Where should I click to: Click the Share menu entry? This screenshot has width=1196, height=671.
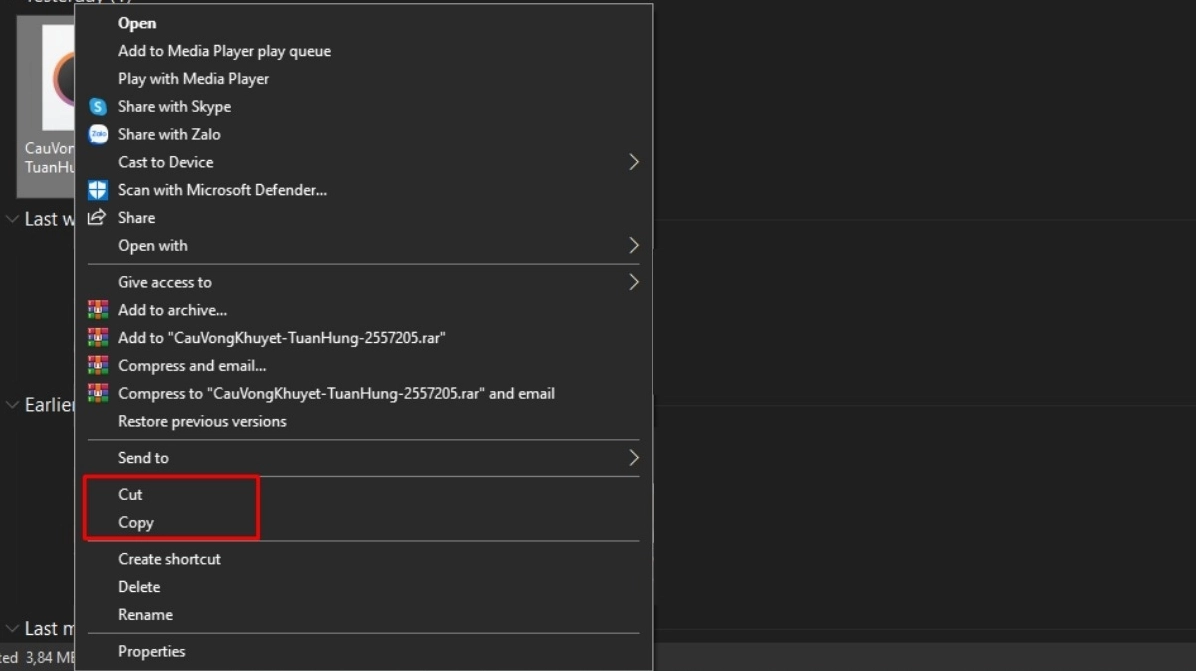point(363,217)
